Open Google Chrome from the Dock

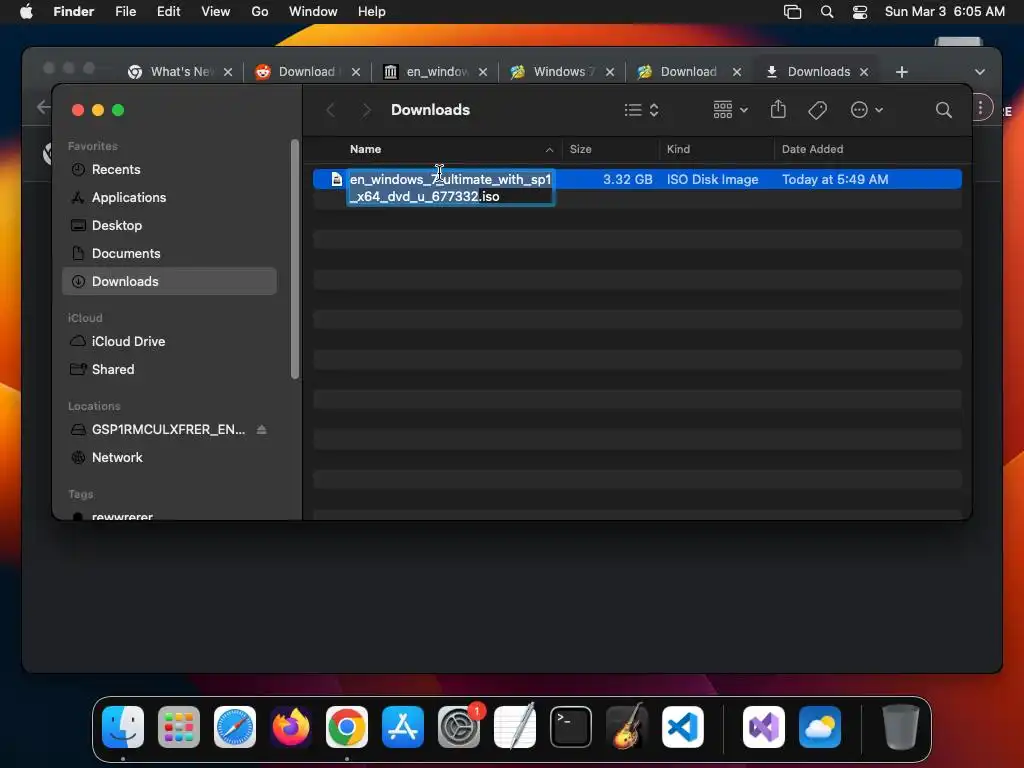tap(347, 727)
